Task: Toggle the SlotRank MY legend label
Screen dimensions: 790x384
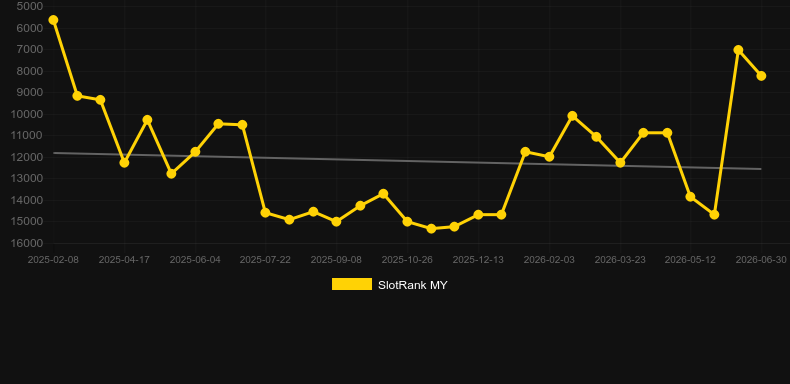Action: coord(412,285)
